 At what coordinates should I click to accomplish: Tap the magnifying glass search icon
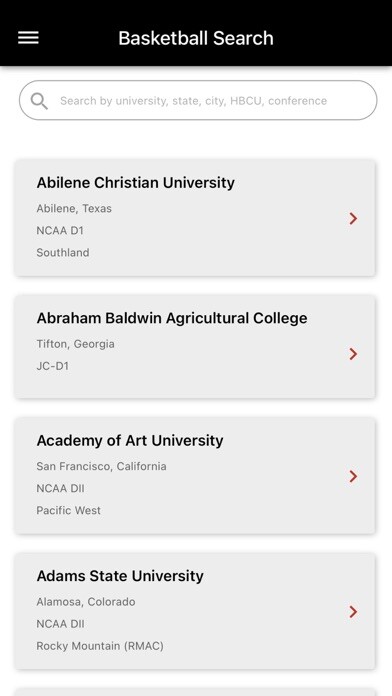pos(39,101)
